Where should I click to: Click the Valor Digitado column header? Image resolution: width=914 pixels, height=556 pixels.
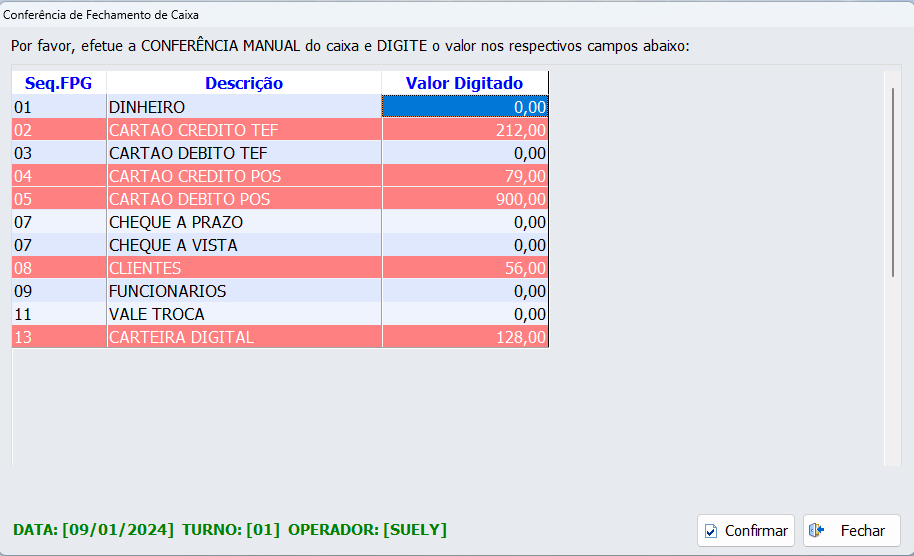click(x=464, y=83)
